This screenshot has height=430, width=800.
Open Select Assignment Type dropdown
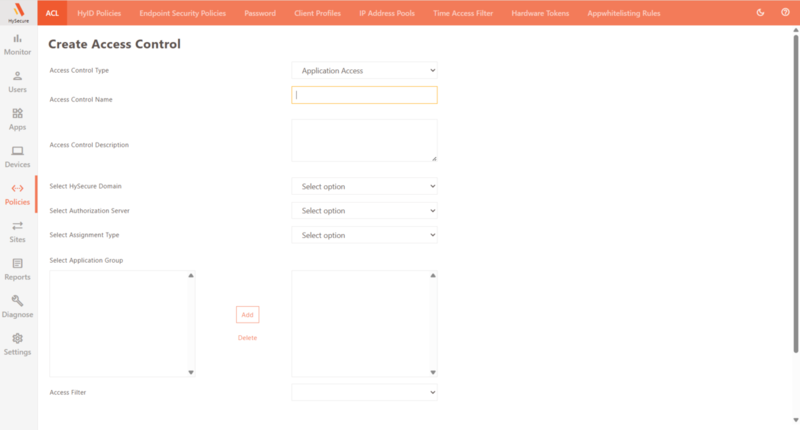[364, 235]
